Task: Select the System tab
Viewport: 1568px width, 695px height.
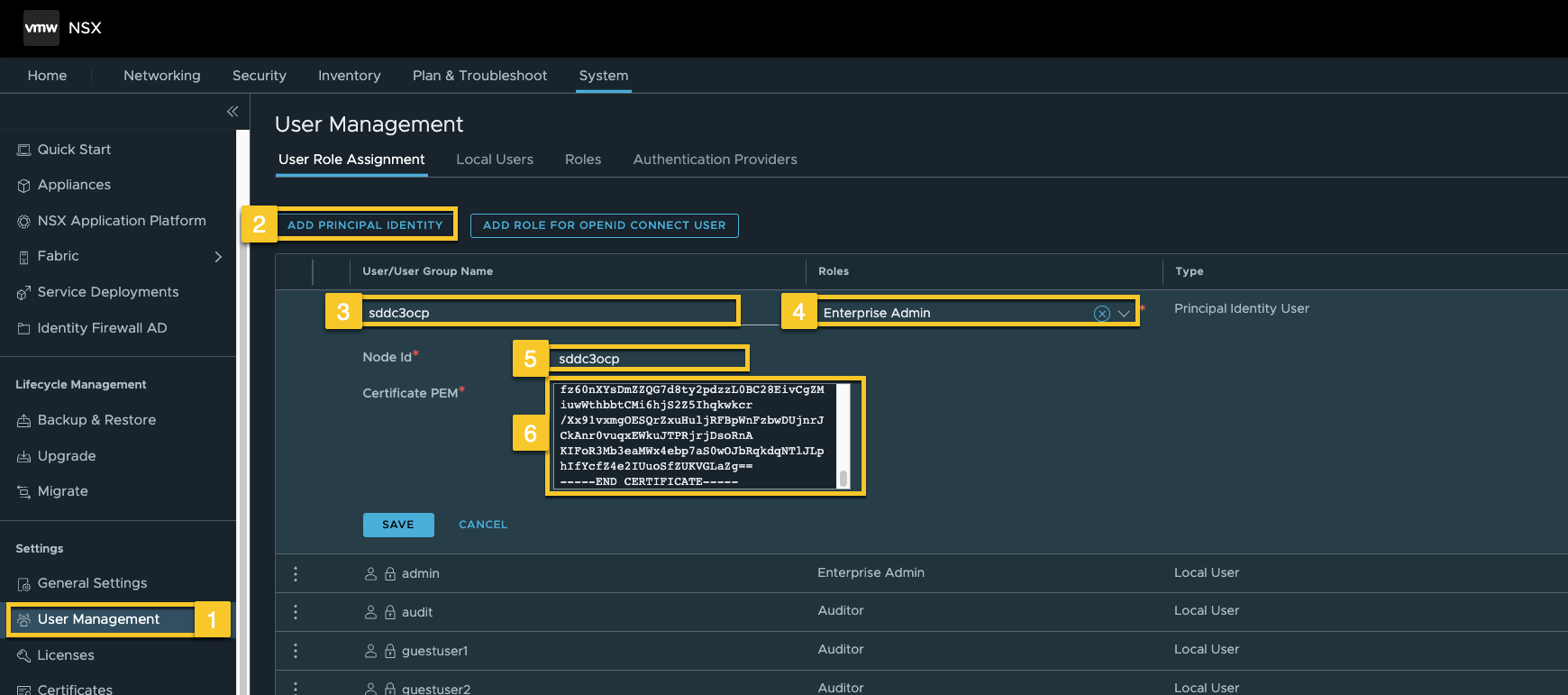Action: point(604,76)
